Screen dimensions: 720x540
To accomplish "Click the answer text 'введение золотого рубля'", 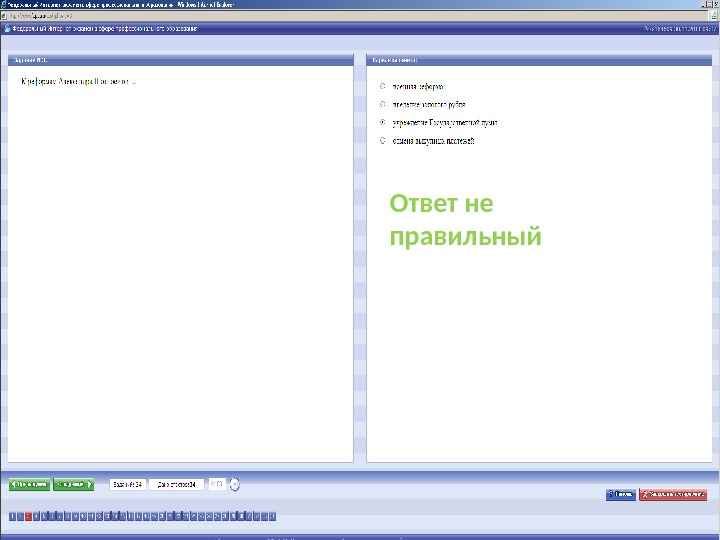I will 428,105.
